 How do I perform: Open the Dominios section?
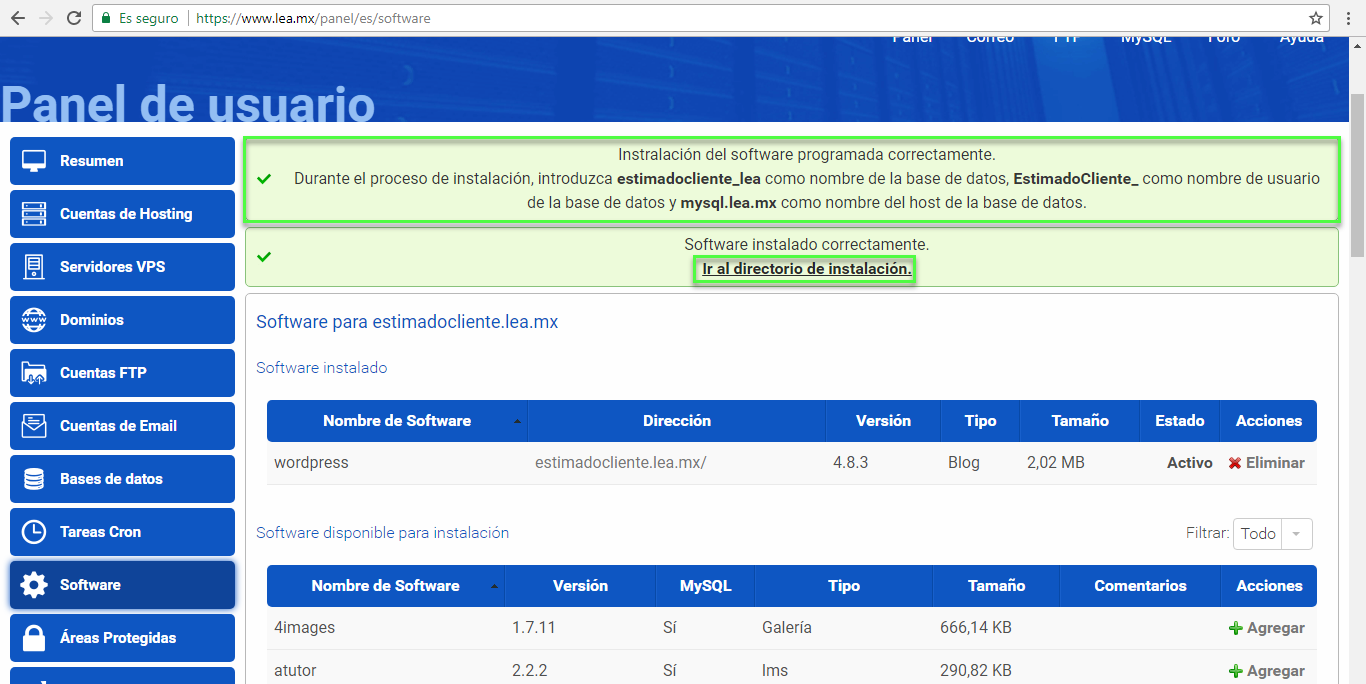122,320
